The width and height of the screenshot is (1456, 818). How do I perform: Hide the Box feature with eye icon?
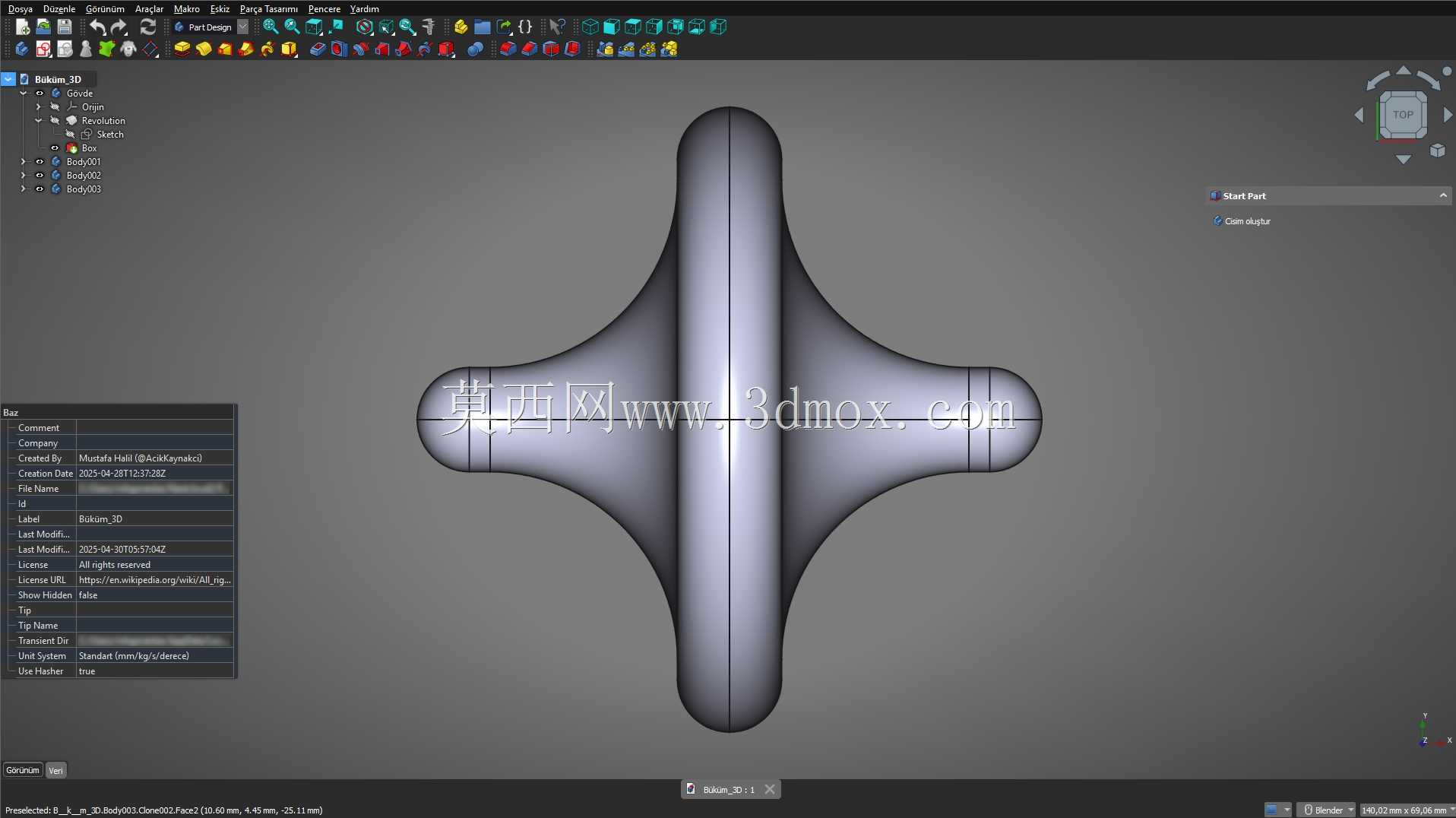[x=55, y=148]
